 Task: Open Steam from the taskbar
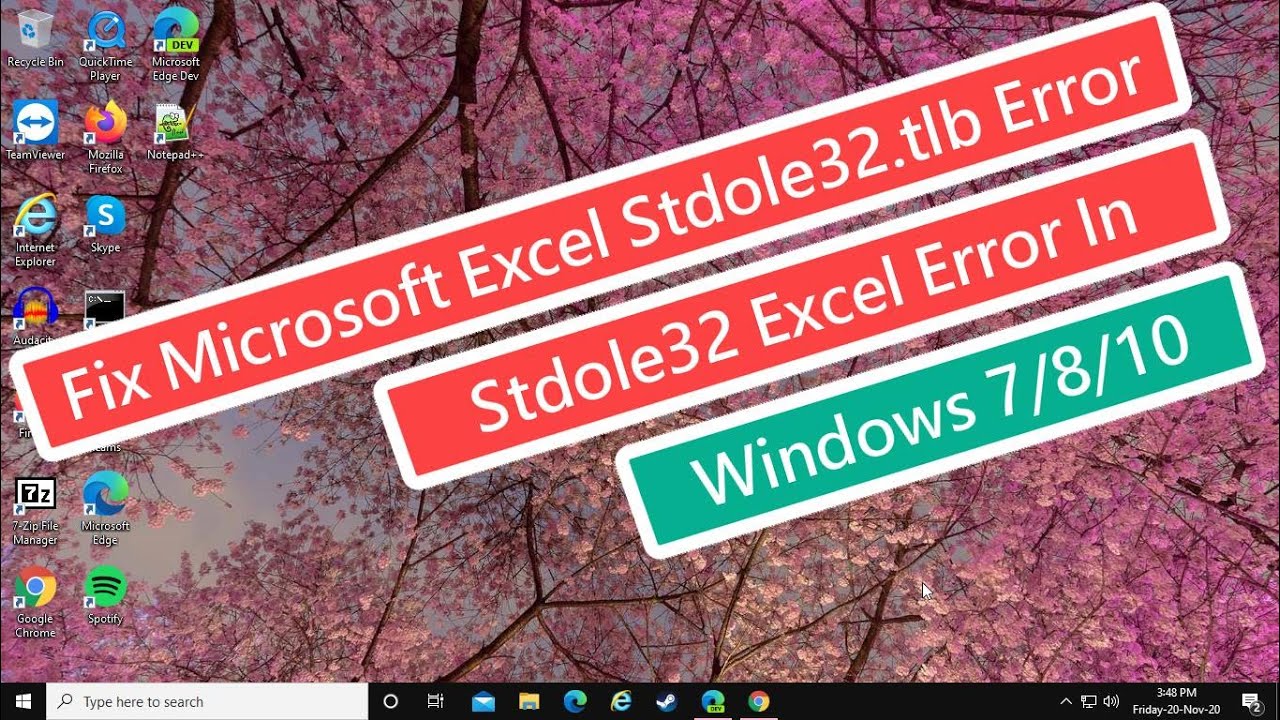(x=667, y=701)
